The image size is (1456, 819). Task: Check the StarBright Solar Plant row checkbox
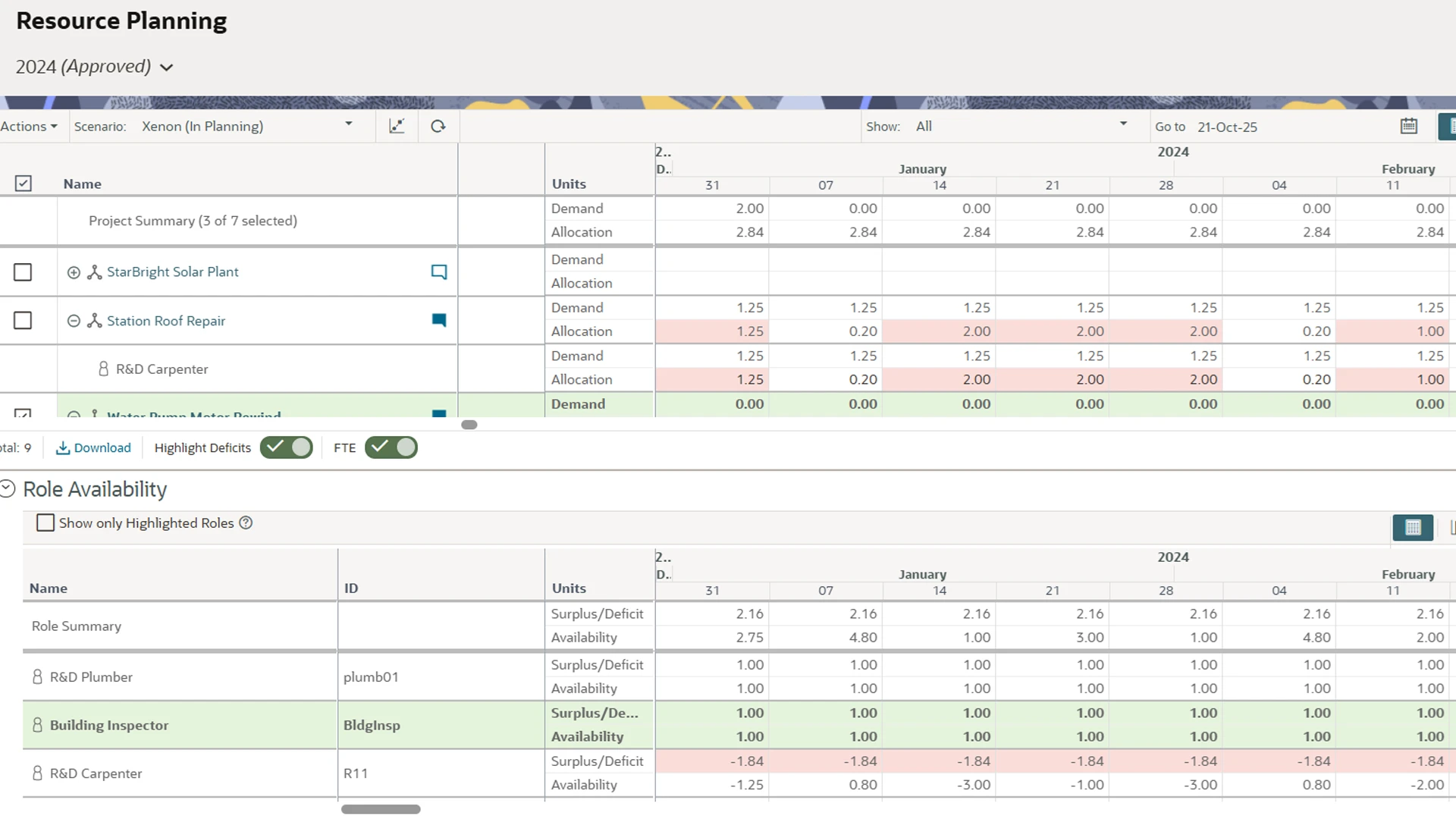[24, 271]
